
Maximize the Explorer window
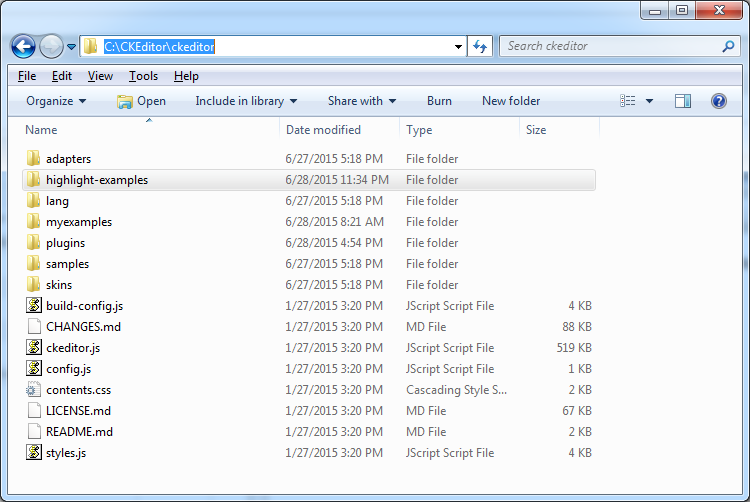point(682,11)
